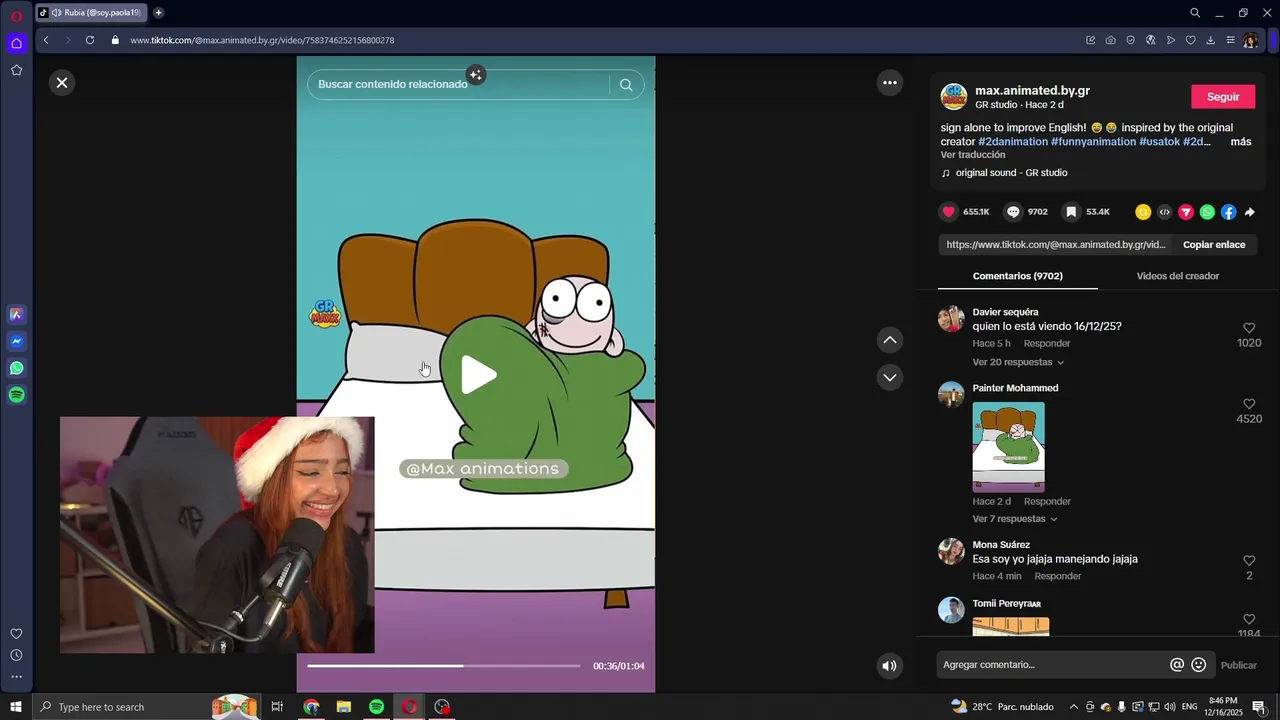Like Painter Mohammed's comment
Viewport: 1280px width, 720px height.
click(x=1249, y=404)
